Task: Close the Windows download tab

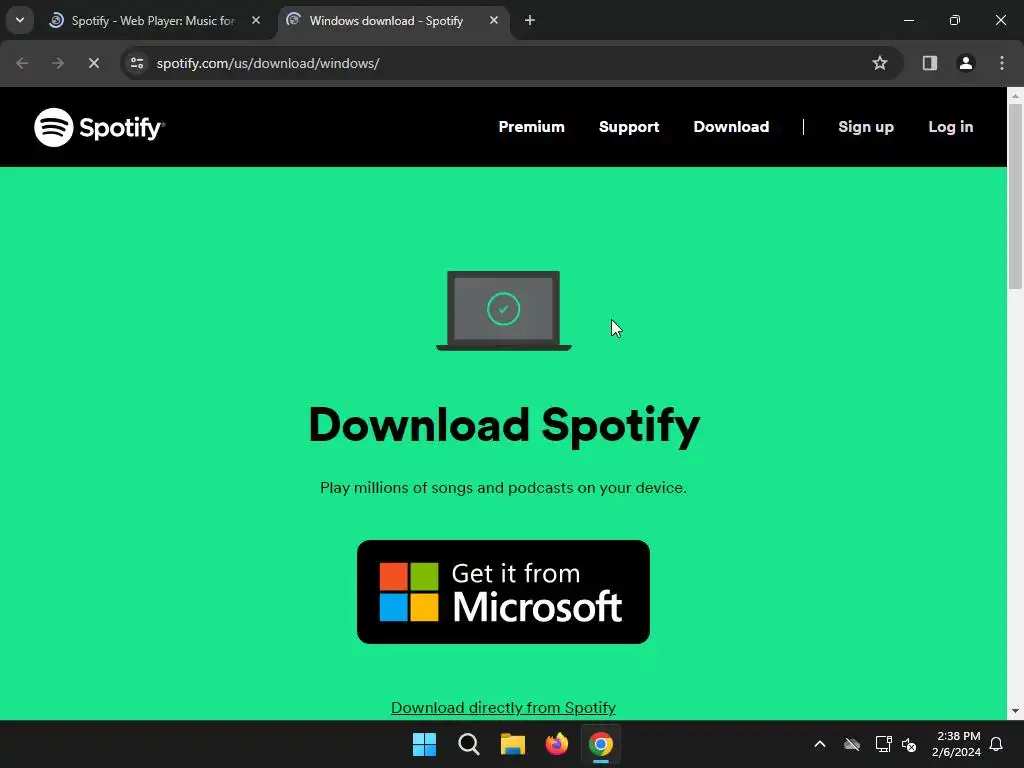Action: [494, 21]
